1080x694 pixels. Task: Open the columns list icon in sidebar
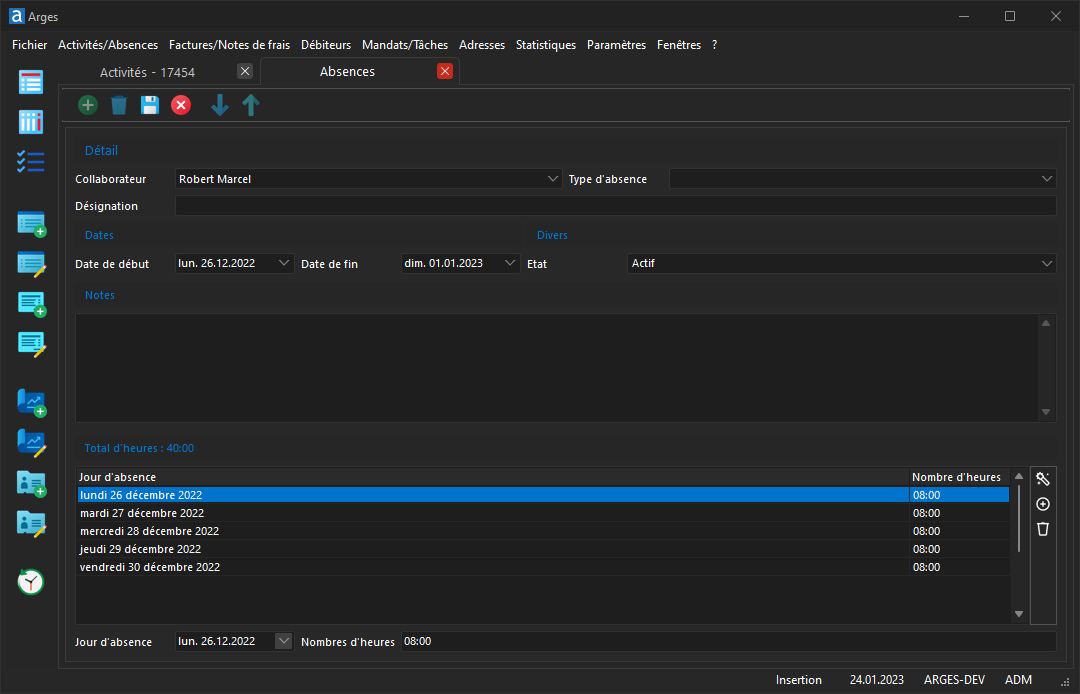click(x=31, y=122)
